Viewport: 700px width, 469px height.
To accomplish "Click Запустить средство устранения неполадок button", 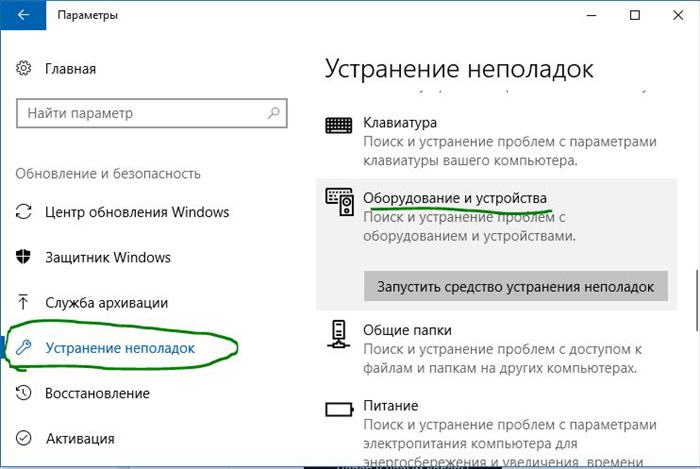I will [516, 286].
